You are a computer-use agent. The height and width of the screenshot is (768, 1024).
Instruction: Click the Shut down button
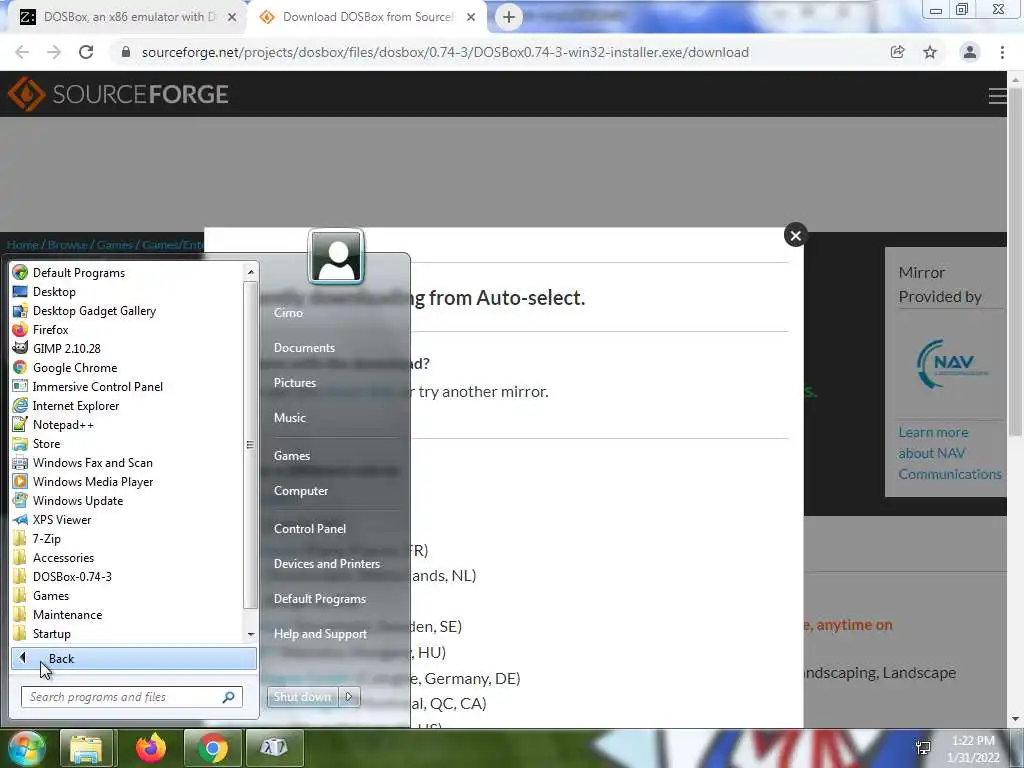[x=302, y=697]
